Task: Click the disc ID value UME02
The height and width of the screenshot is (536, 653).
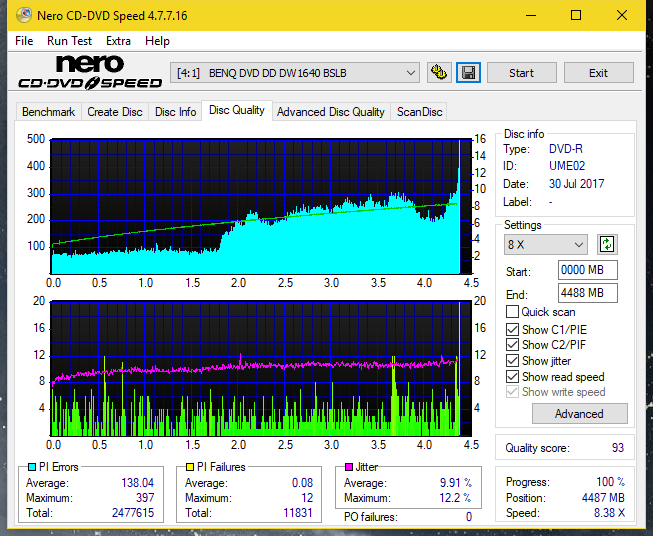Action: [x=567, y=166]
